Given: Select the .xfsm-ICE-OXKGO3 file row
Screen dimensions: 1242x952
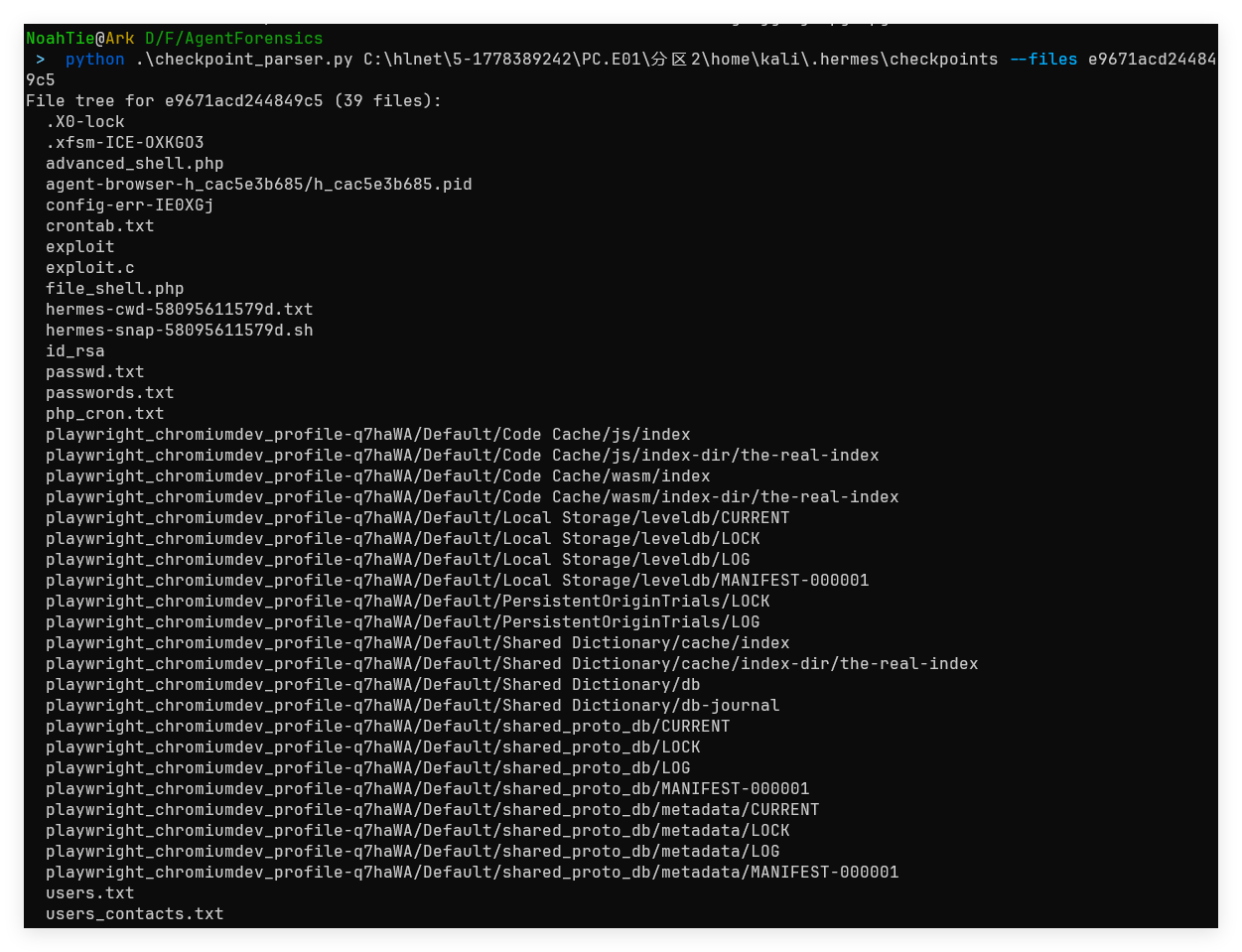Looking at the screenshot, I should [125, 143].
